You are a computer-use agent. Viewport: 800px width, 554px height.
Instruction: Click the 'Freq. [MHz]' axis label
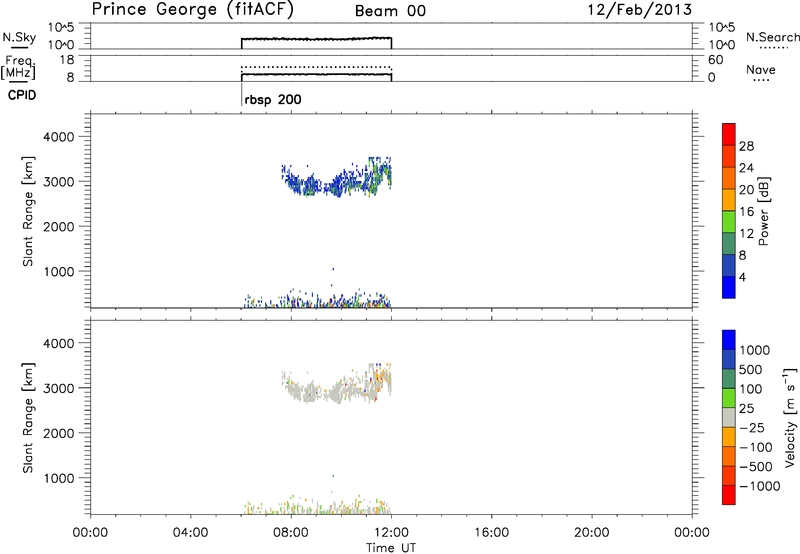(x=18, y=67)
